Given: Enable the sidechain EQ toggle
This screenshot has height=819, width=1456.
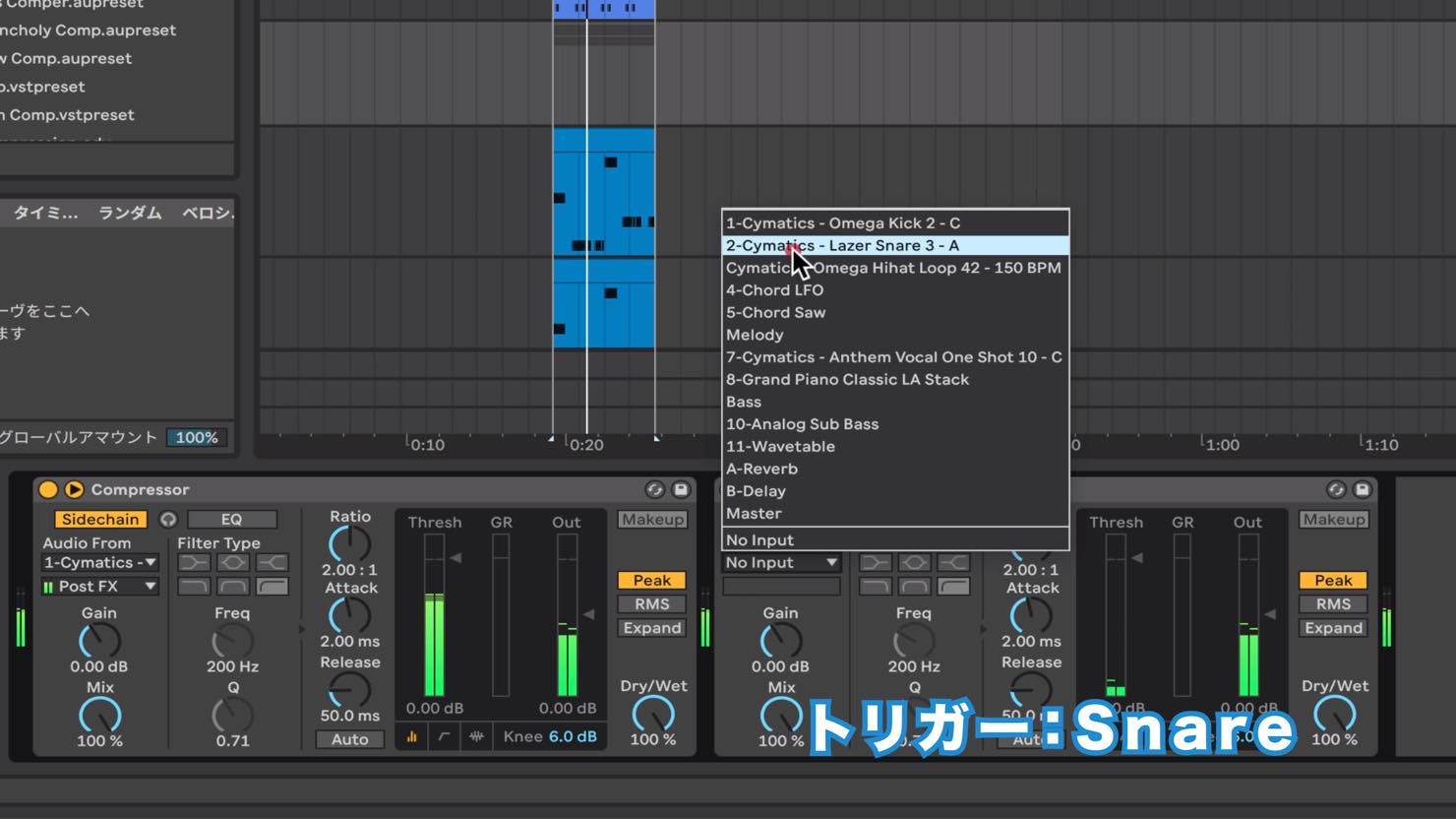Looking at the screenshot, I should 232,519.
